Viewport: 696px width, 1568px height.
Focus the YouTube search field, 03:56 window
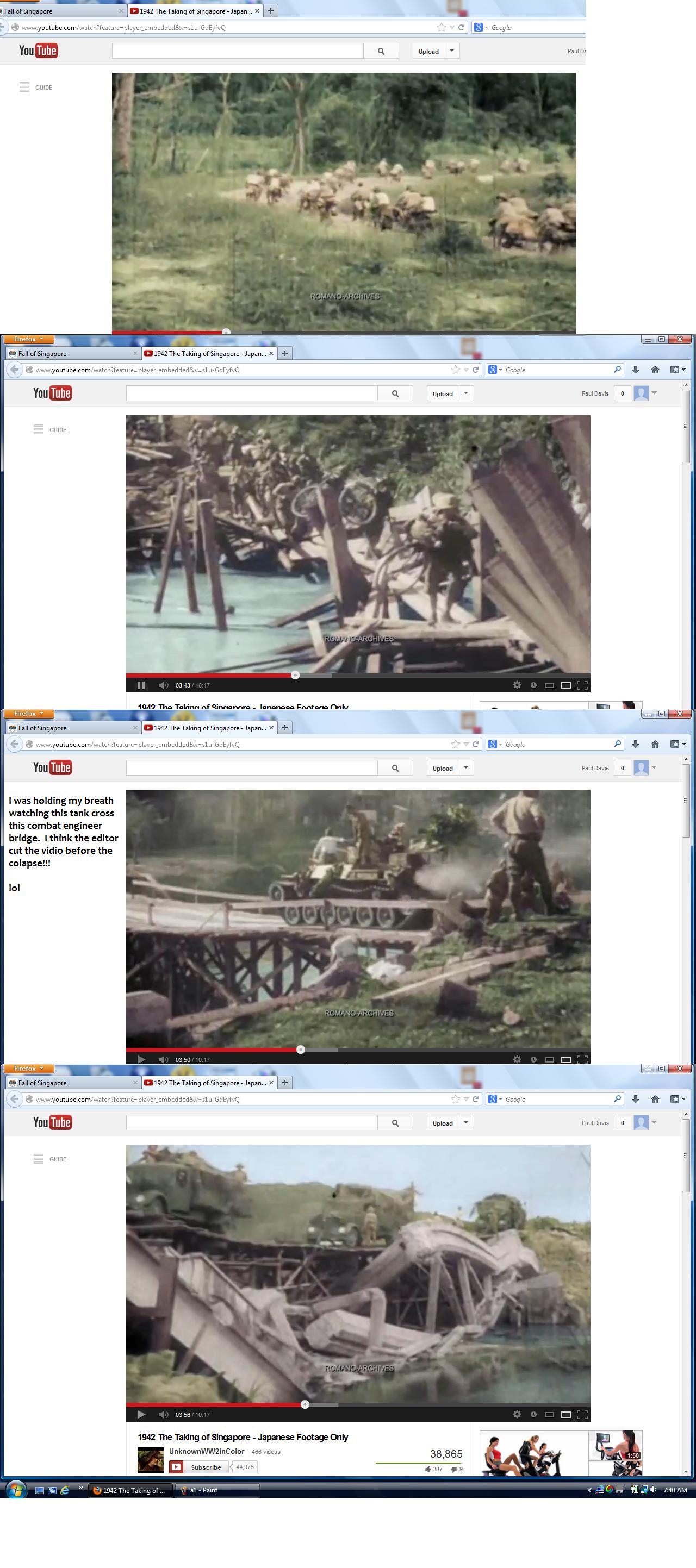(x=252, y=1122)
